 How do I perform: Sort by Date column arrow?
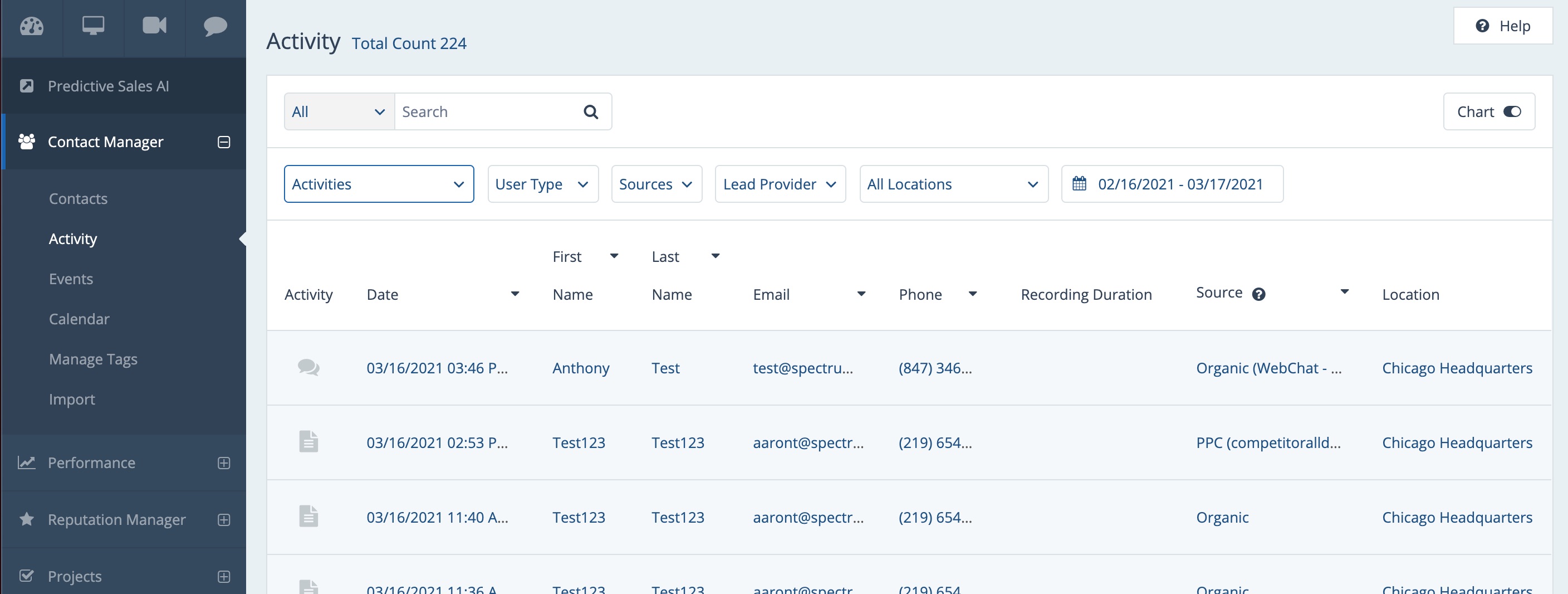(514, 294)
